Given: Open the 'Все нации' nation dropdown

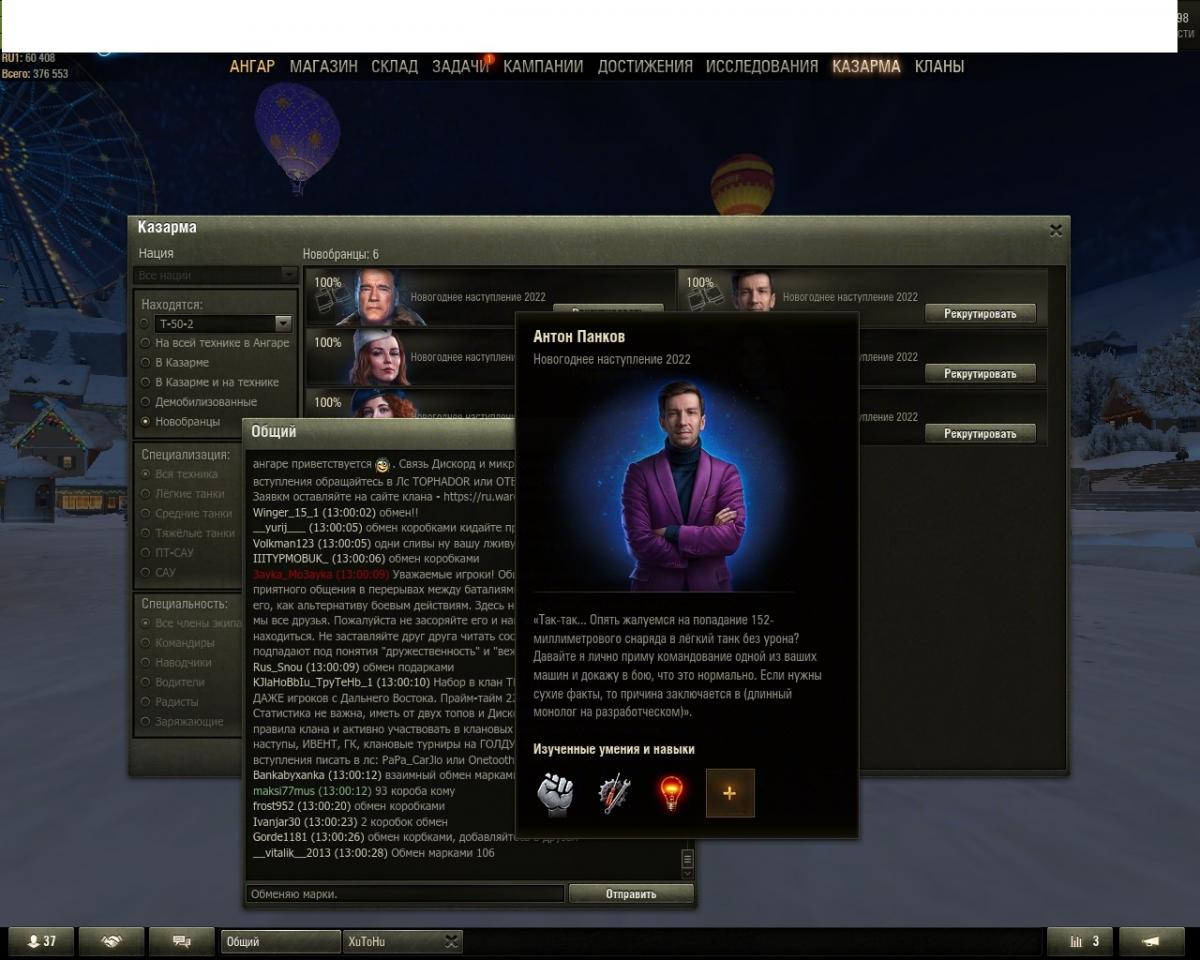Looking at the screenshot, I should pos(216,275).
